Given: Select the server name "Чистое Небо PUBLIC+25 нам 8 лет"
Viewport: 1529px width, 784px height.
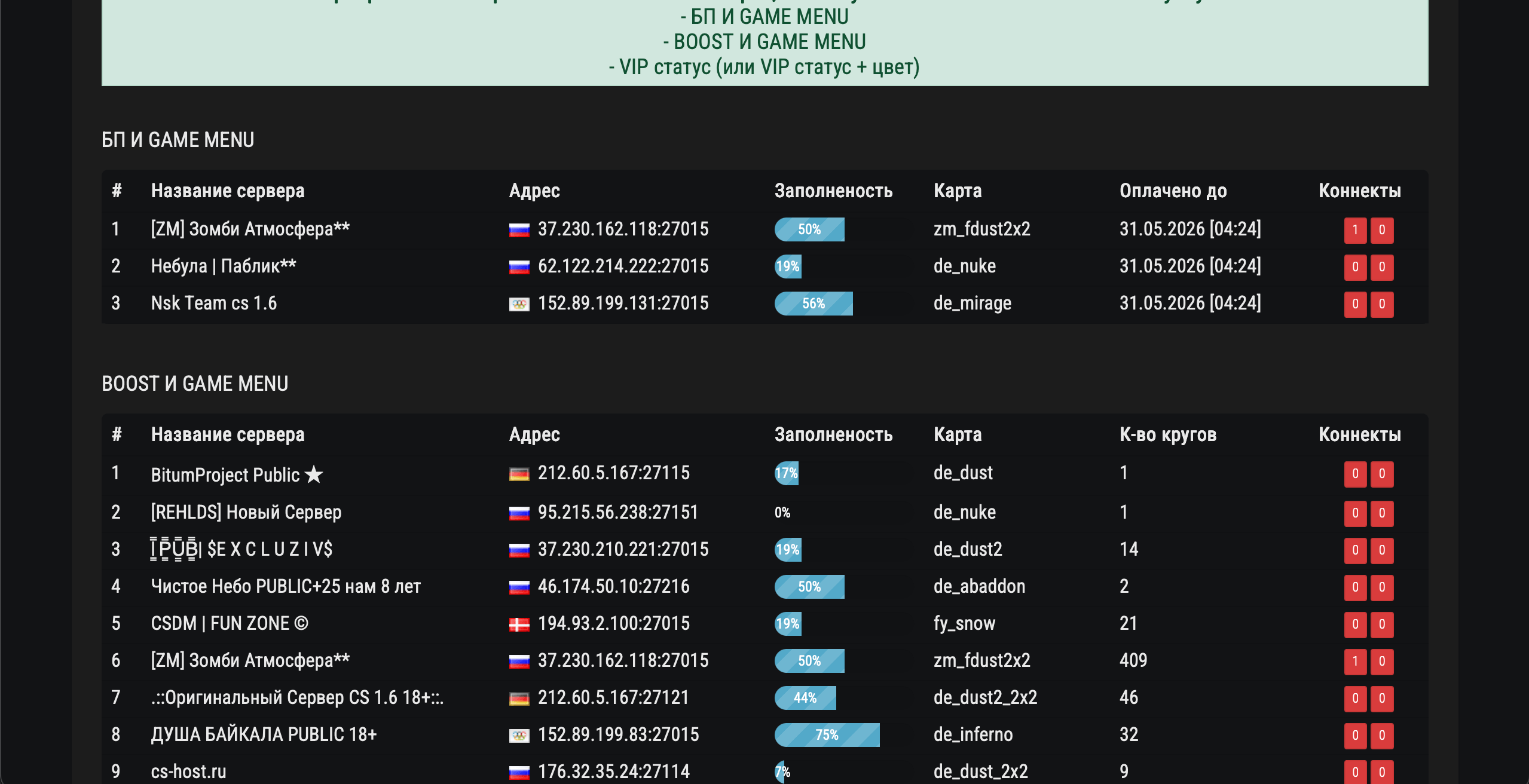Looking at the screenshot, I should pos(286,586).
